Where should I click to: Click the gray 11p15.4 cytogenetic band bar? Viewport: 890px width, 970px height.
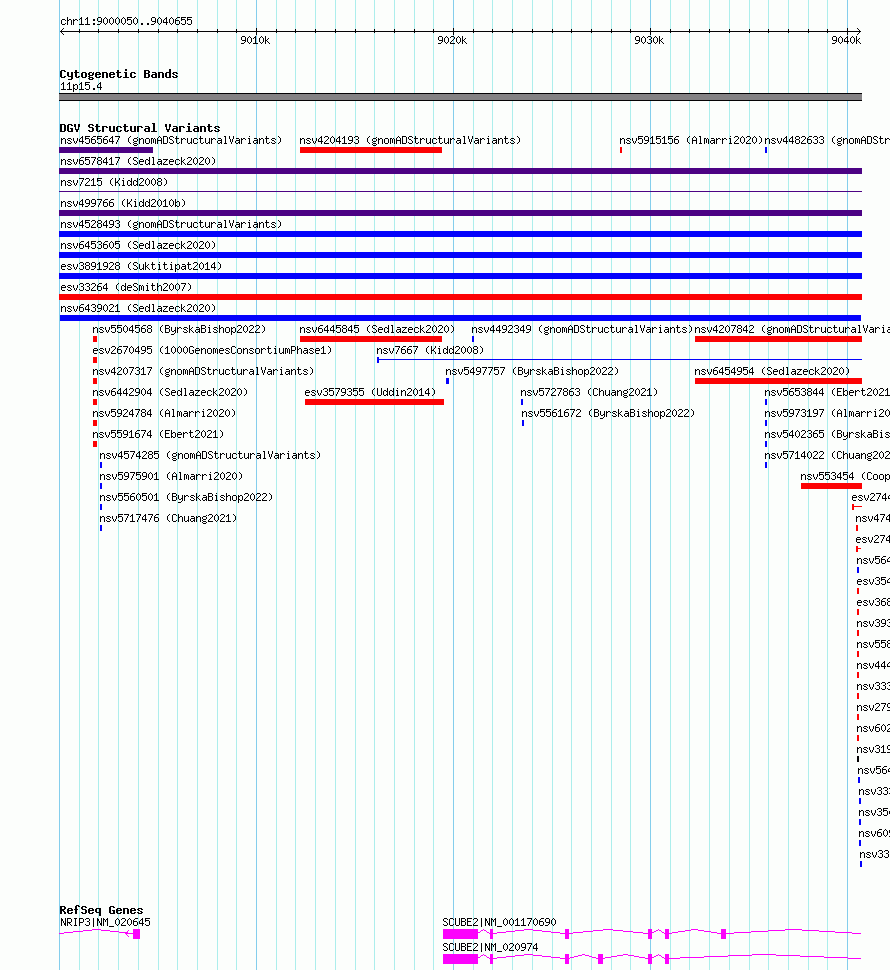[x=460, y=97]
